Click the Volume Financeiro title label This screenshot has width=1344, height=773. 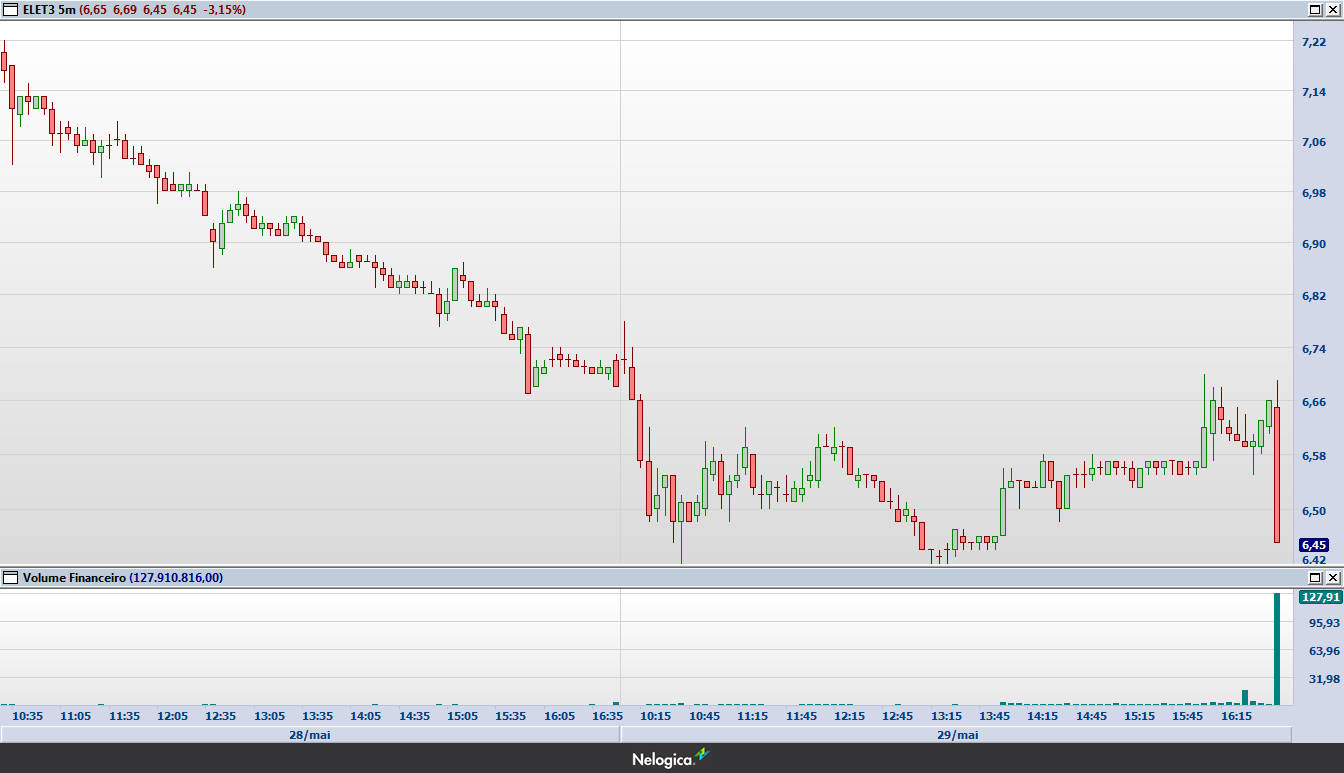(x=73, y=577)
